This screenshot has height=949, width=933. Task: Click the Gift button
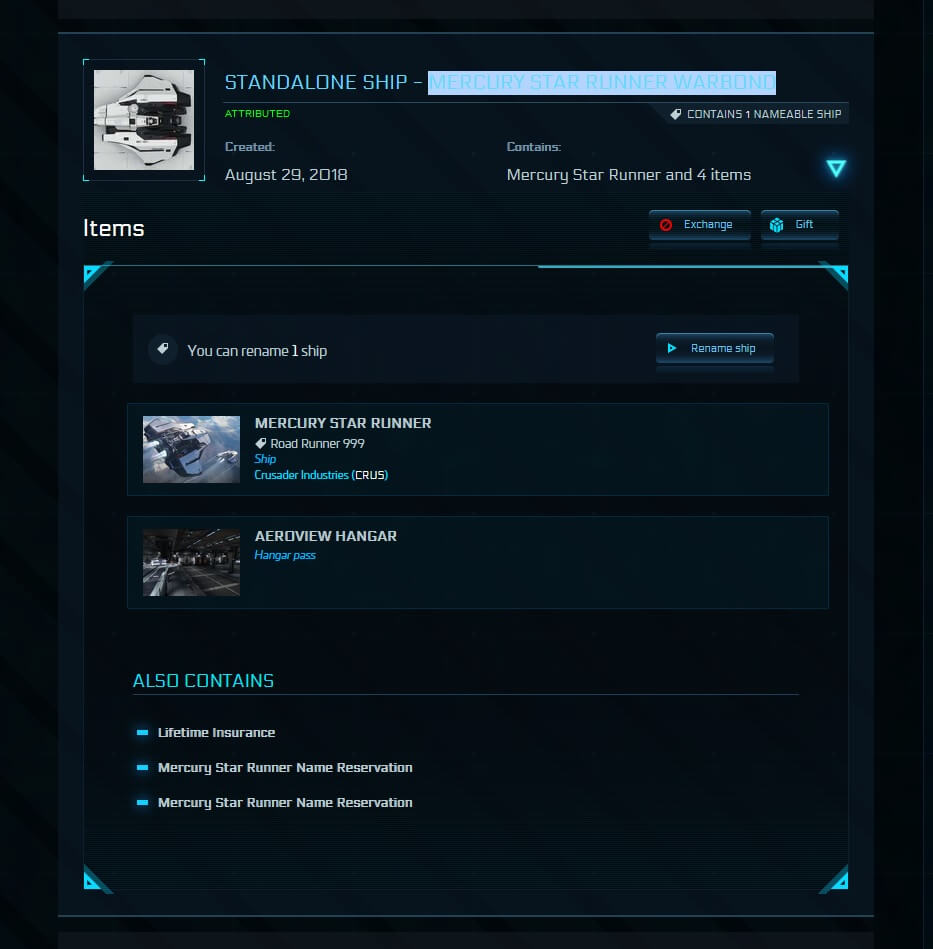[799, 225]
